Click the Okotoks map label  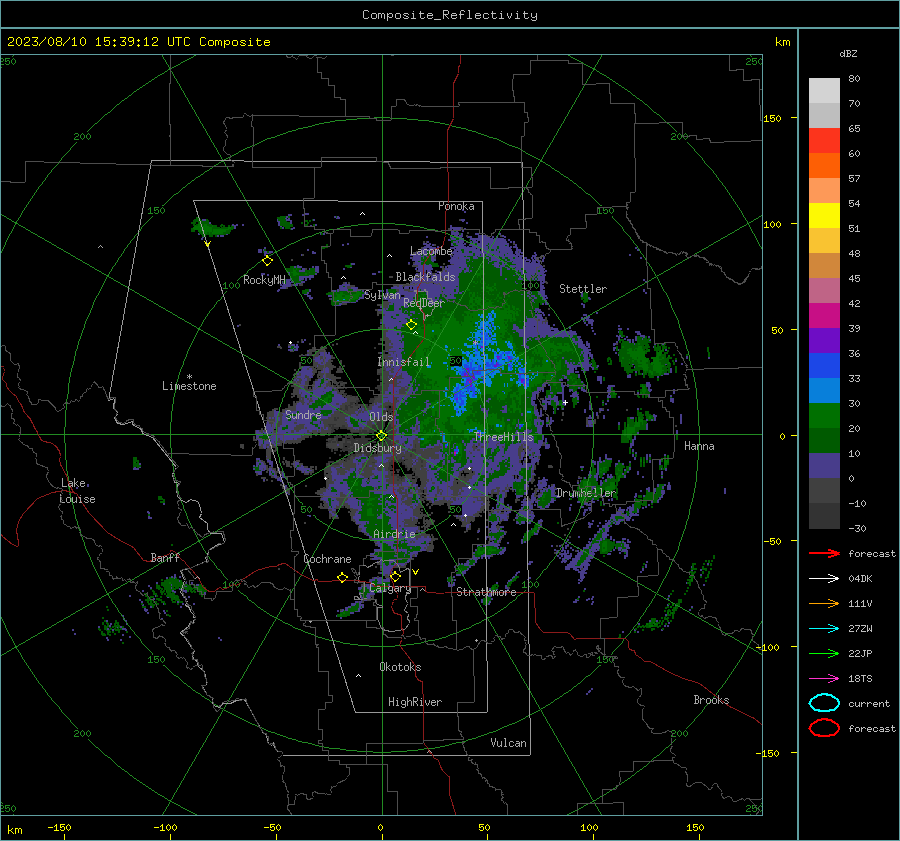[x=400, y=667]
